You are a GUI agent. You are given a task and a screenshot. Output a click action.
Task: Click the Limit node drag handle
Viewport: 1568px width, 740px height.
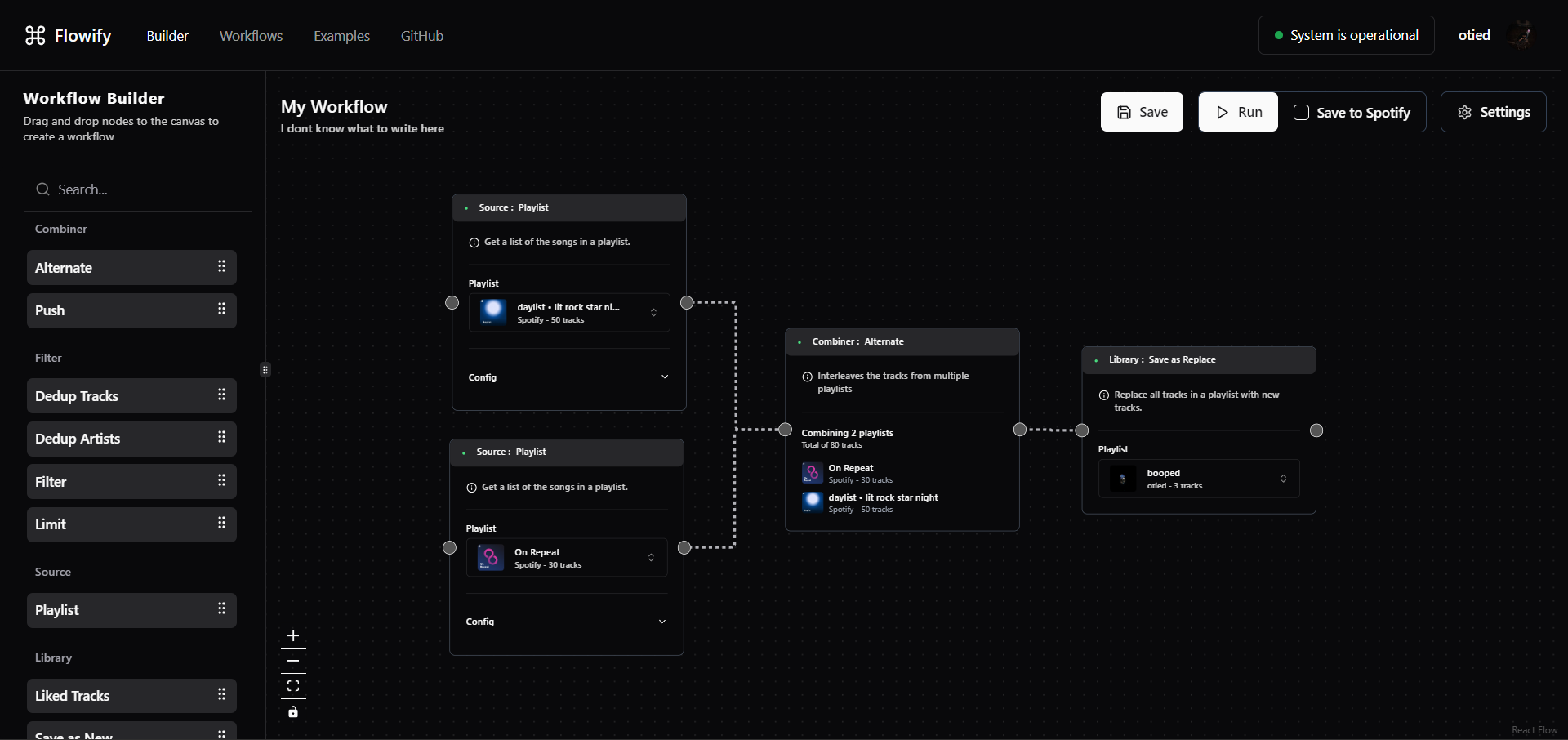point(221,523)
